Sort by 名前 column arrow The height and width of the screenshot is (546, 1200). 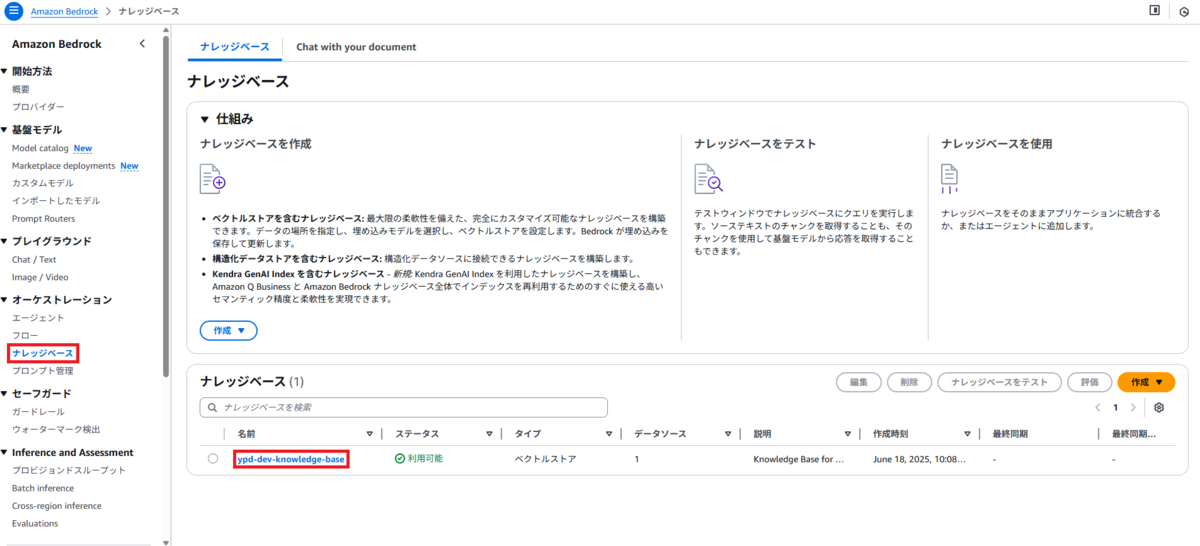(x=369, y=434)
